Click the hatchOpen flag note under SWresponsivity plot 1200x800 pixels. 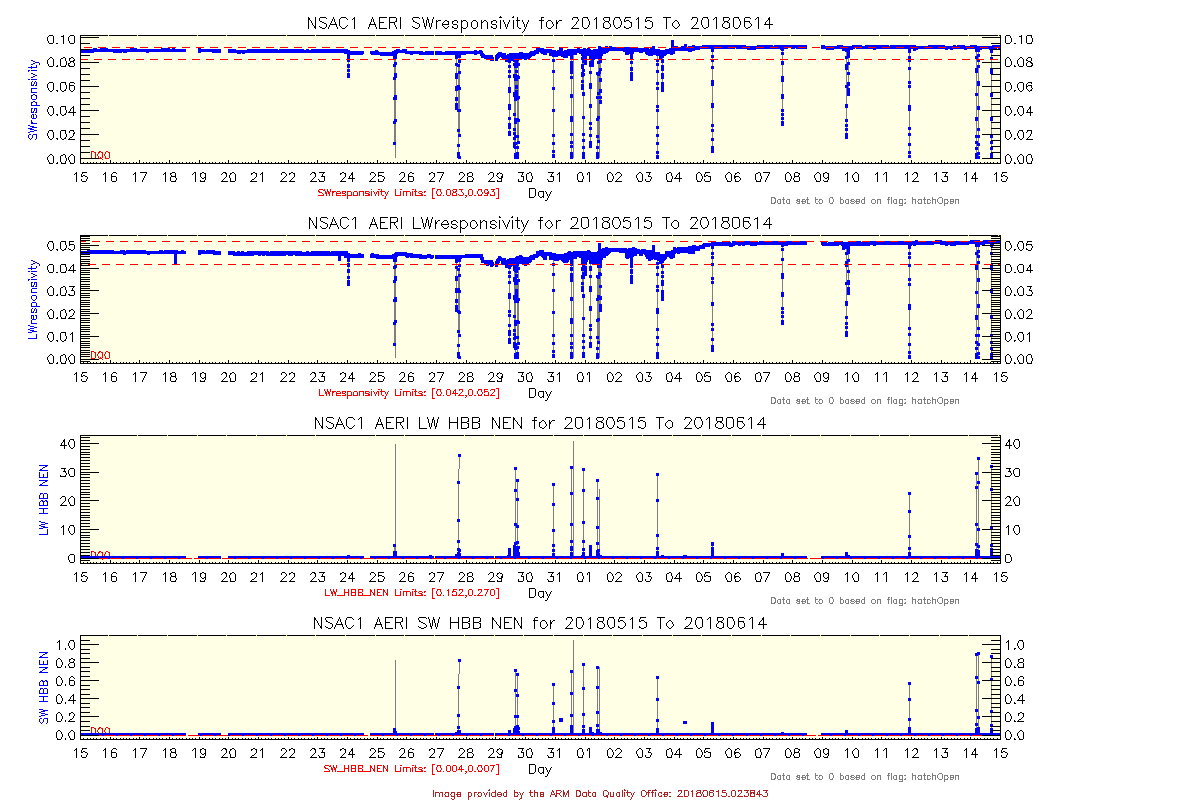tap(864, 201)
